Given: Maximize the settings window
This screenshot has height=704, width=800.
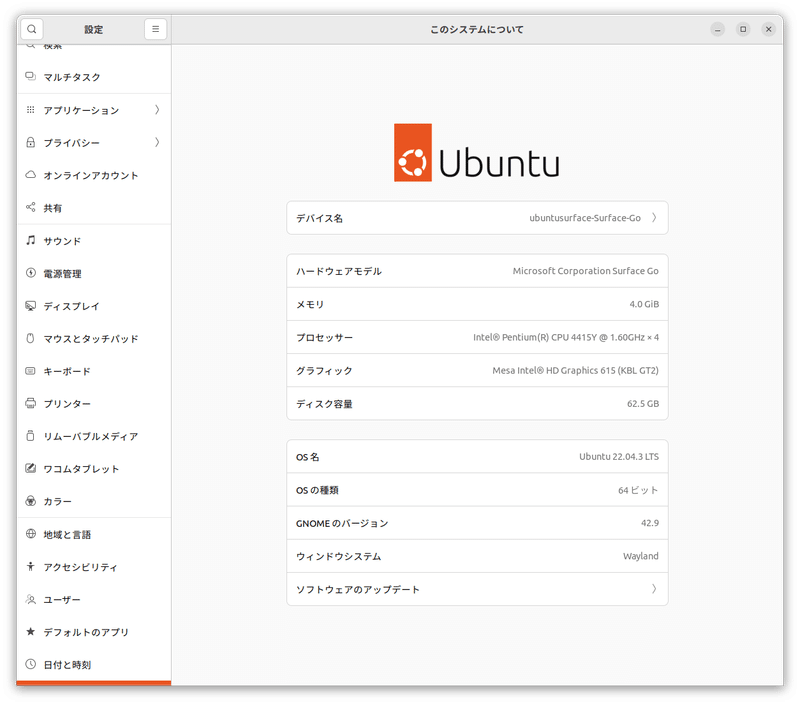Looking at the screenshot, I should point(743,29).
